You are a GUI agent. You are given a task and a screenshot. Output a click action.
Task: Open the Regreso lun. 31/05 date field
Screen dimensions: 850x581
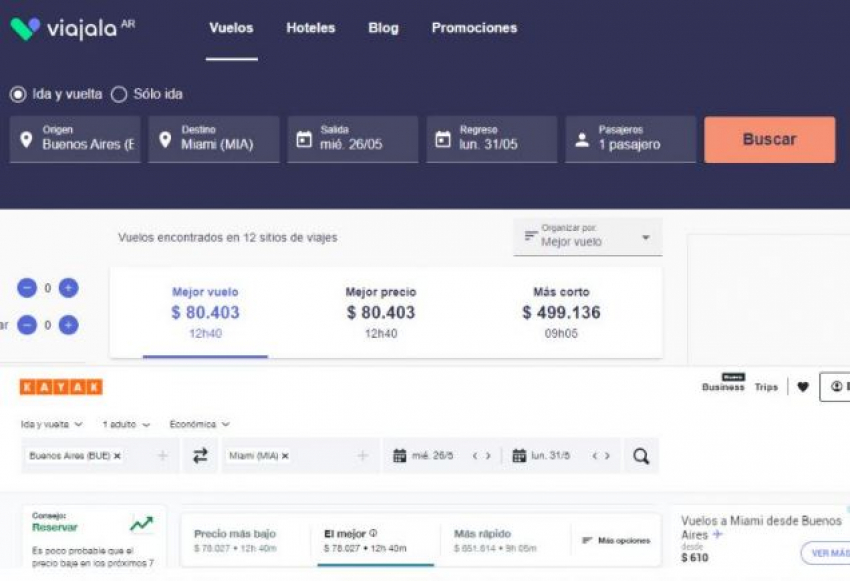click(492, 139)
